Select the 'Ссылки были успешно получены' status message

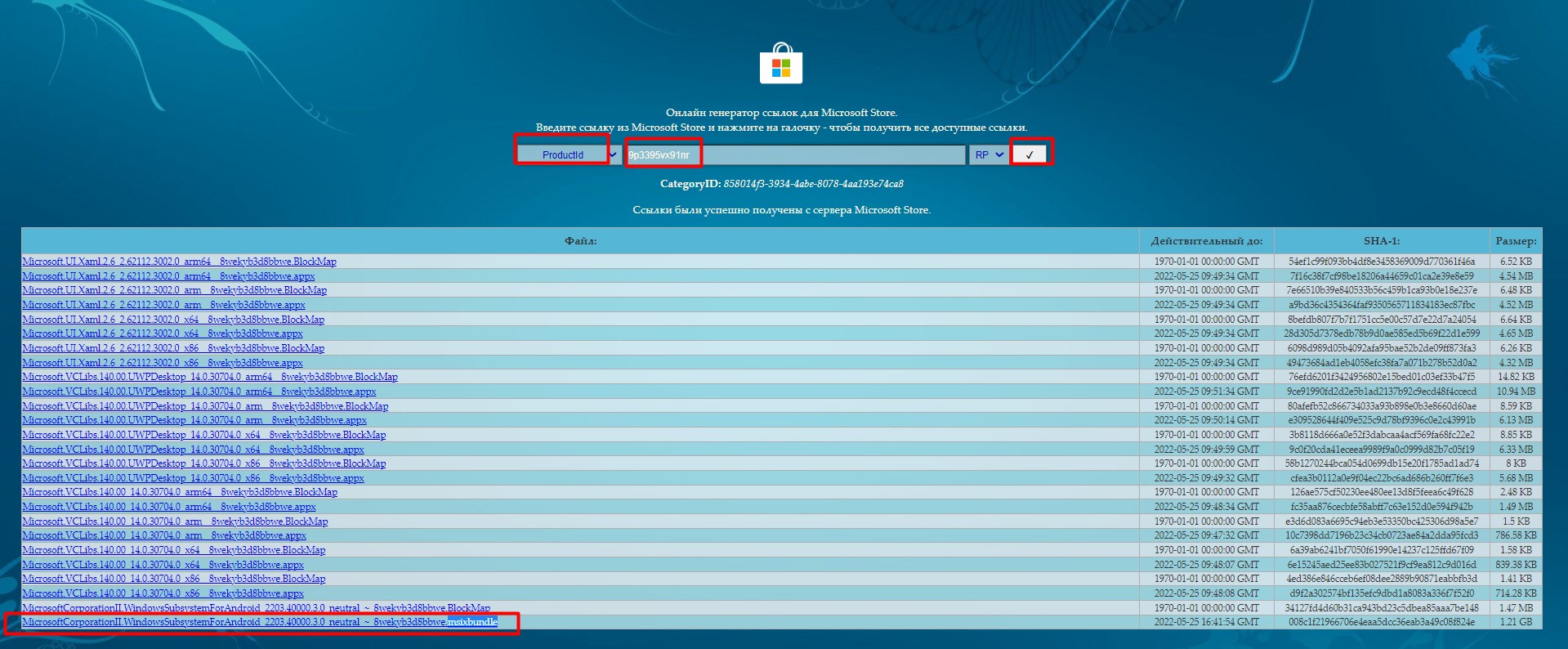click(x=781, y=210)
